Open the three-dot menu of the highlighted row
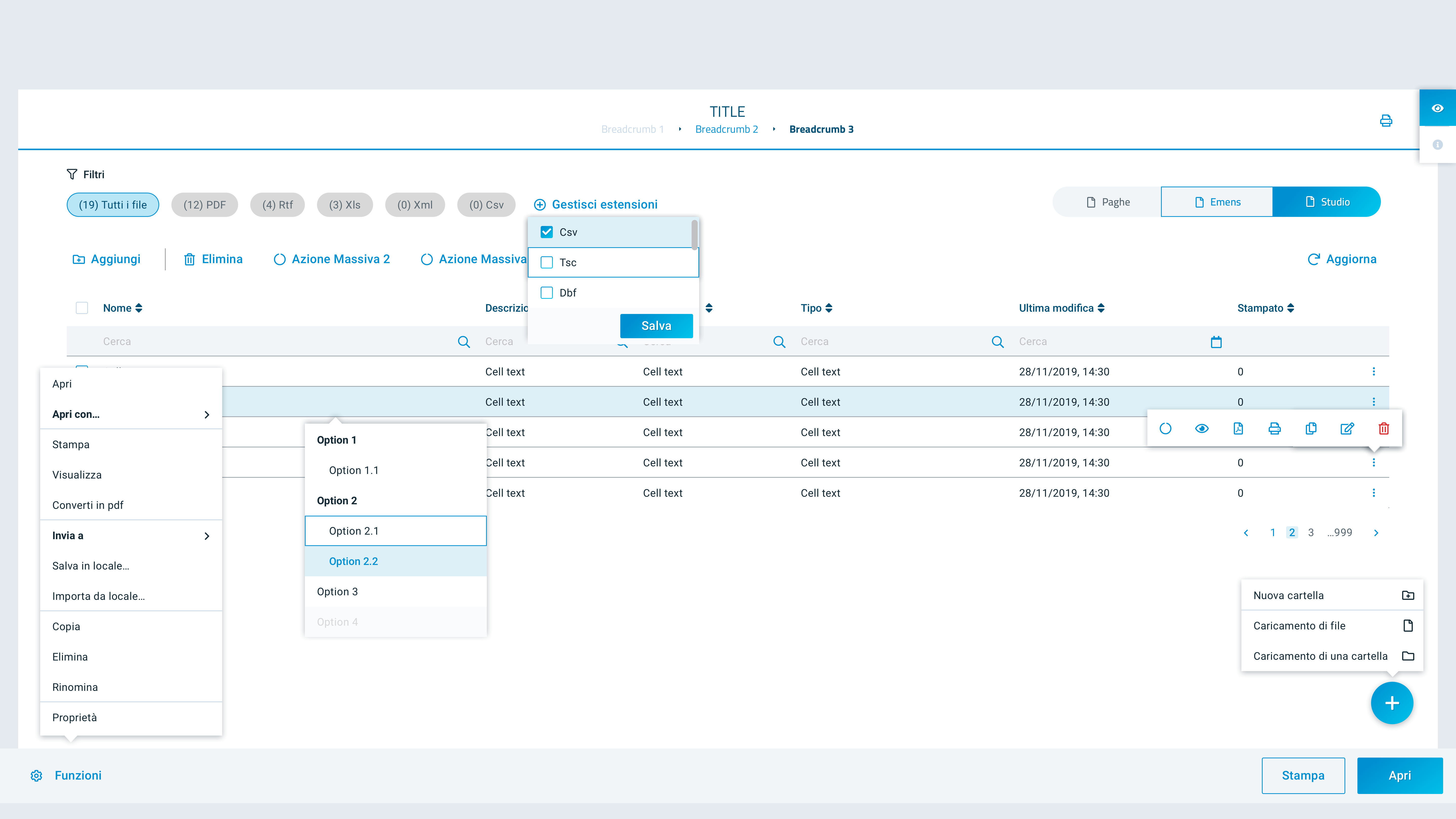Screen dimensions: 1456x819 (1374, 402)
